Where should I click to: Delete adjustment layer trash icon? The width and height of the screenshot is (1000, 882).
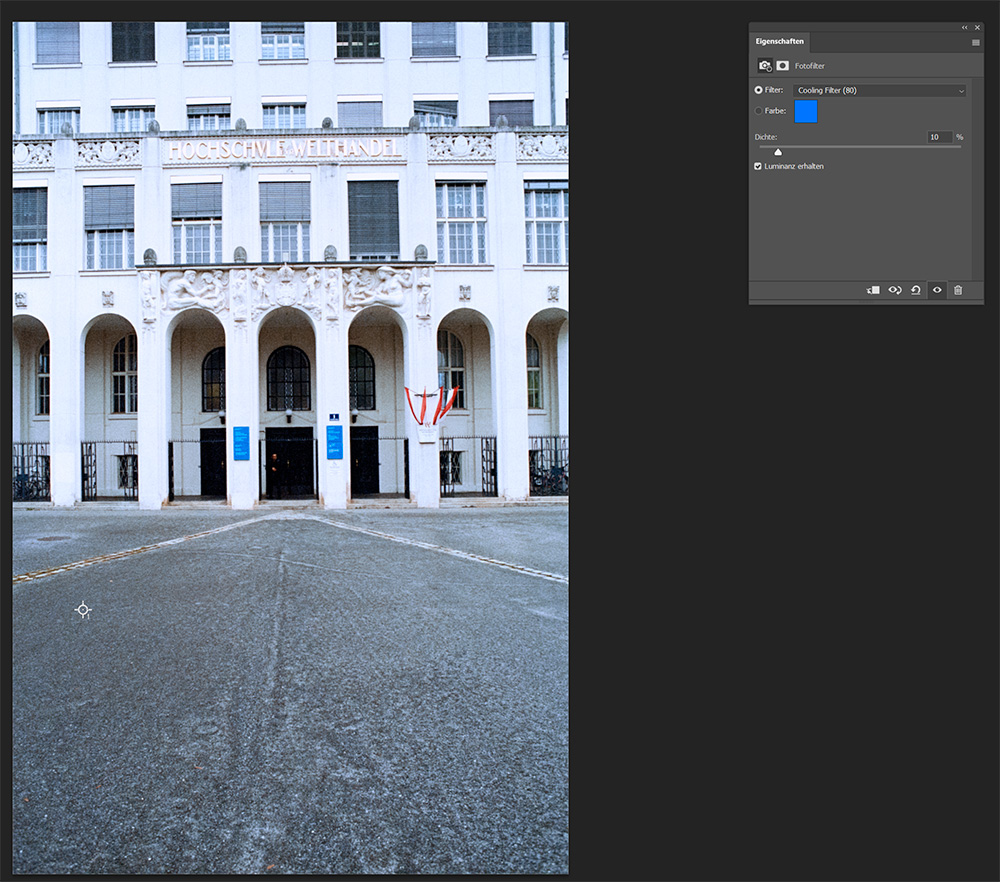point(958,290)
